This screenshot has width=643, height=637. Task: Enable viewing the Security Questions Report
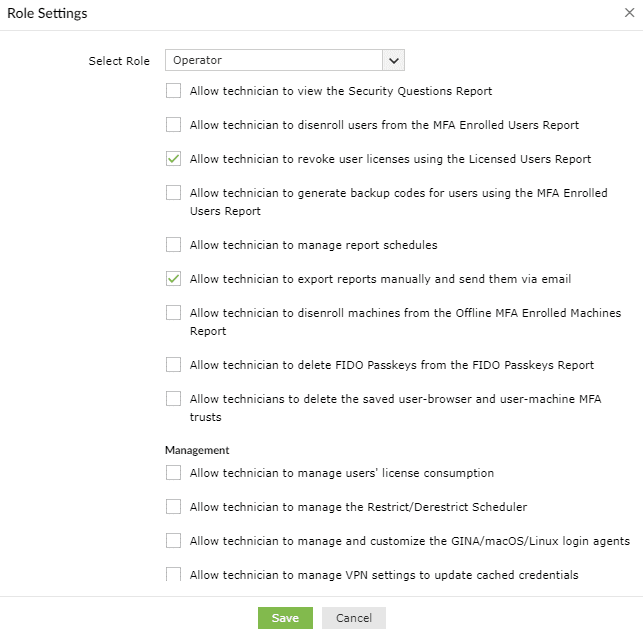(174, 91)
